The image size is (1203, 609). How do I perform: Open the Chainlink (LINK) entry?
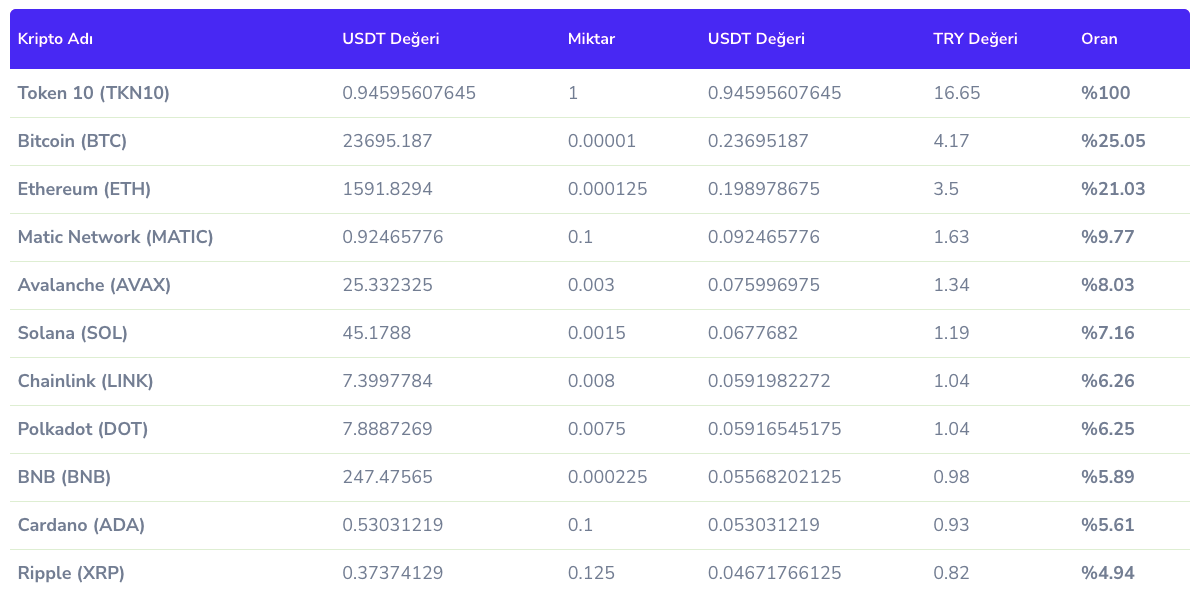click(x=85, y=381)
